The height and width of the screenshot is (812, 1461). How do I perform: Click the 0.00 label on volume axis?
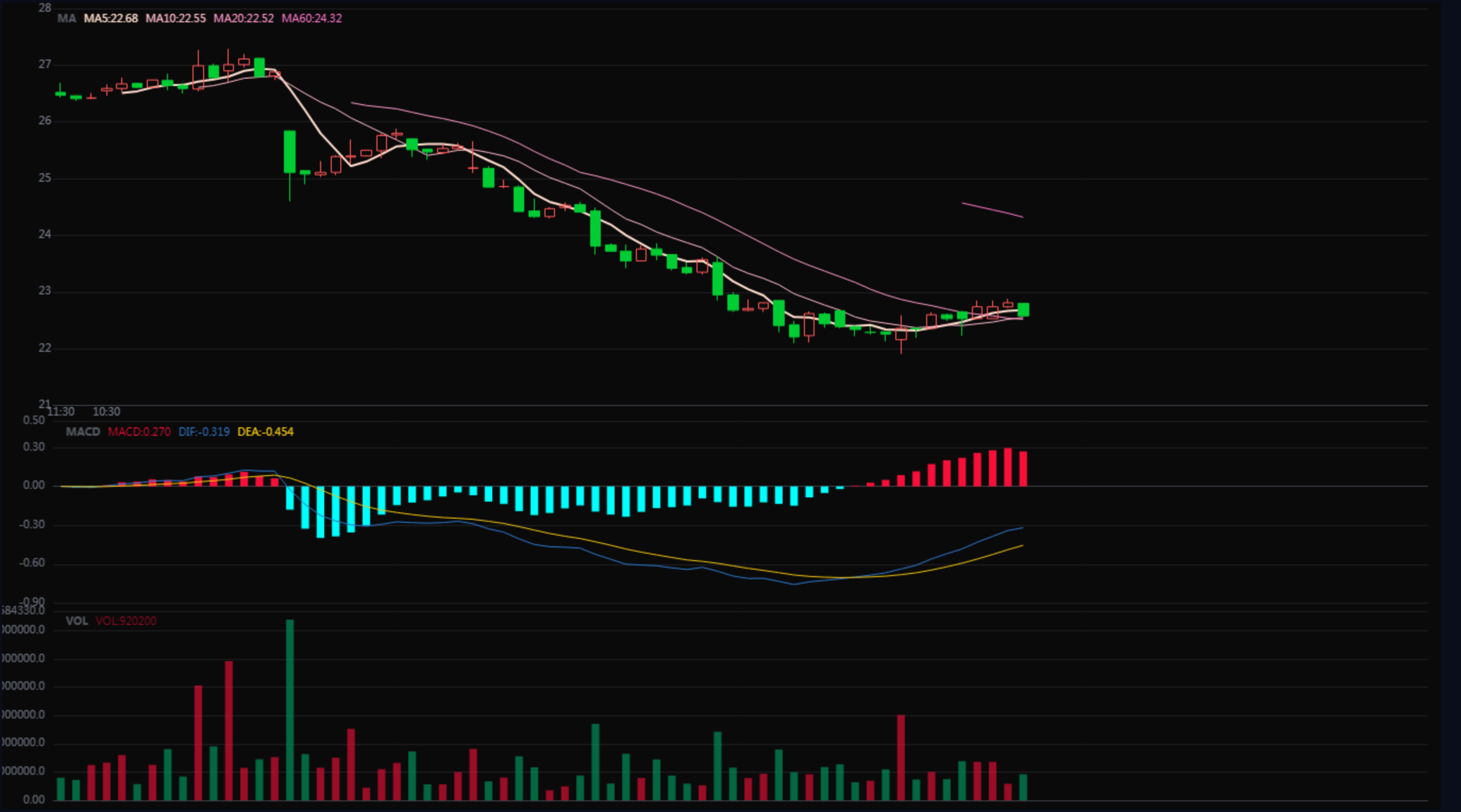(34, 800)
